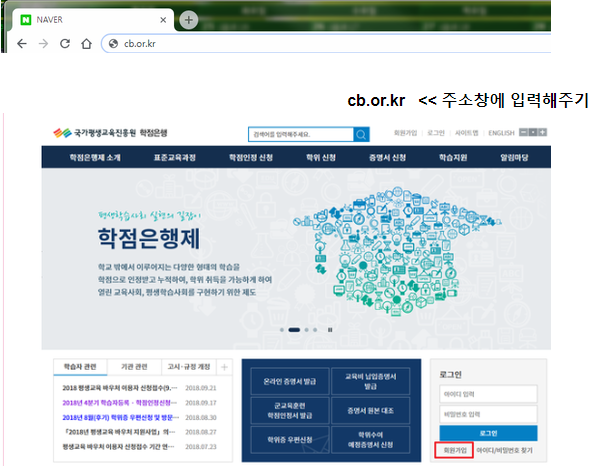Select the 고시·규정 개정 notice tab
Screen dimensions: 610x466
pyautogui.click(x=189, y=367)
